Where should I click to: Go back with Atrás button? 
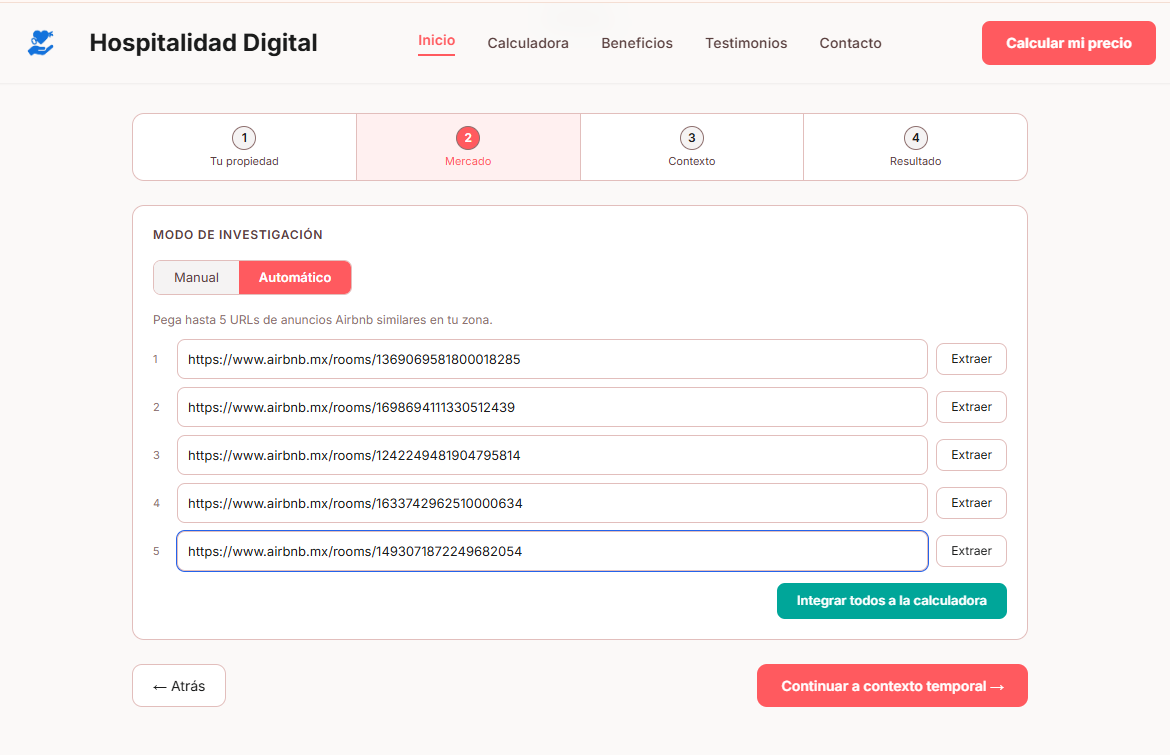pyautogui.click(x=179, y=686)
